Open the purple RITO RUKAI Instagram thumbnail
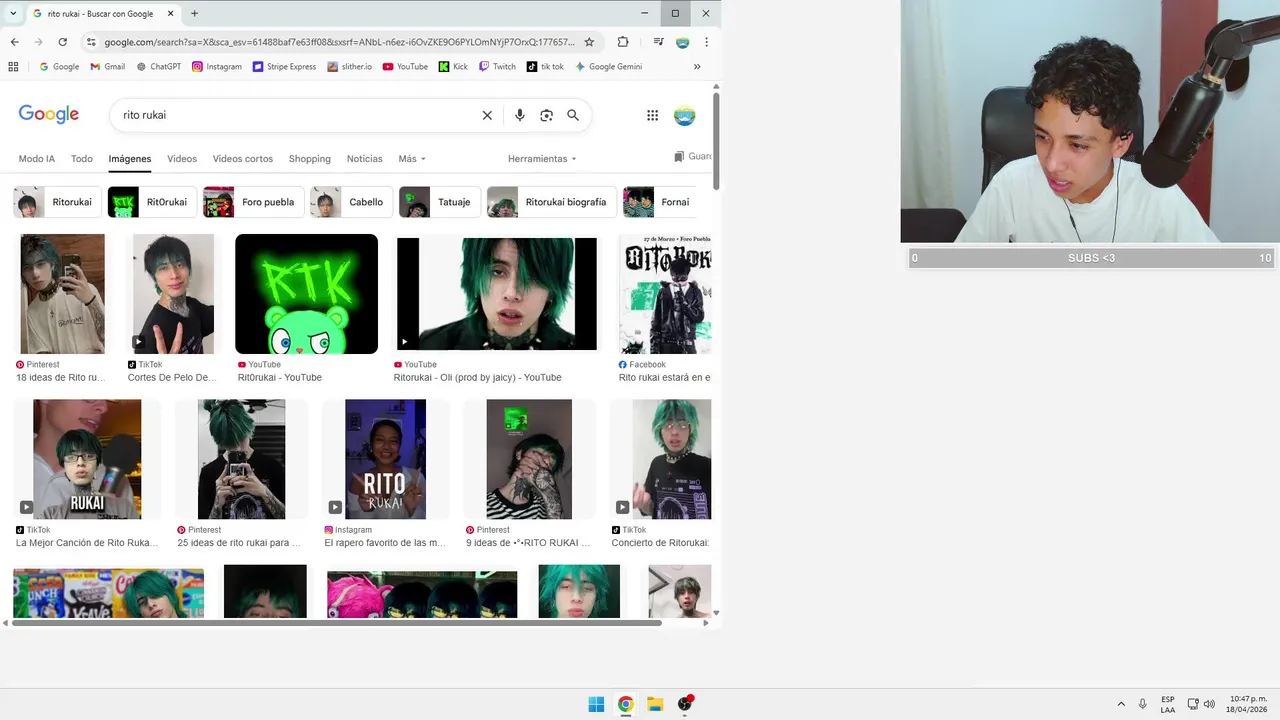1280x720 pixels. point(385,459)
